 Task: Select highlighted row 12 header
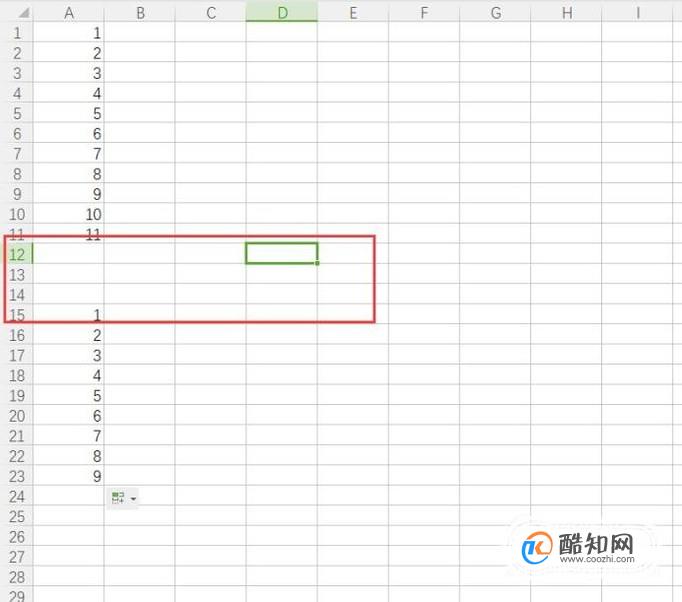(x=17, y=254)
